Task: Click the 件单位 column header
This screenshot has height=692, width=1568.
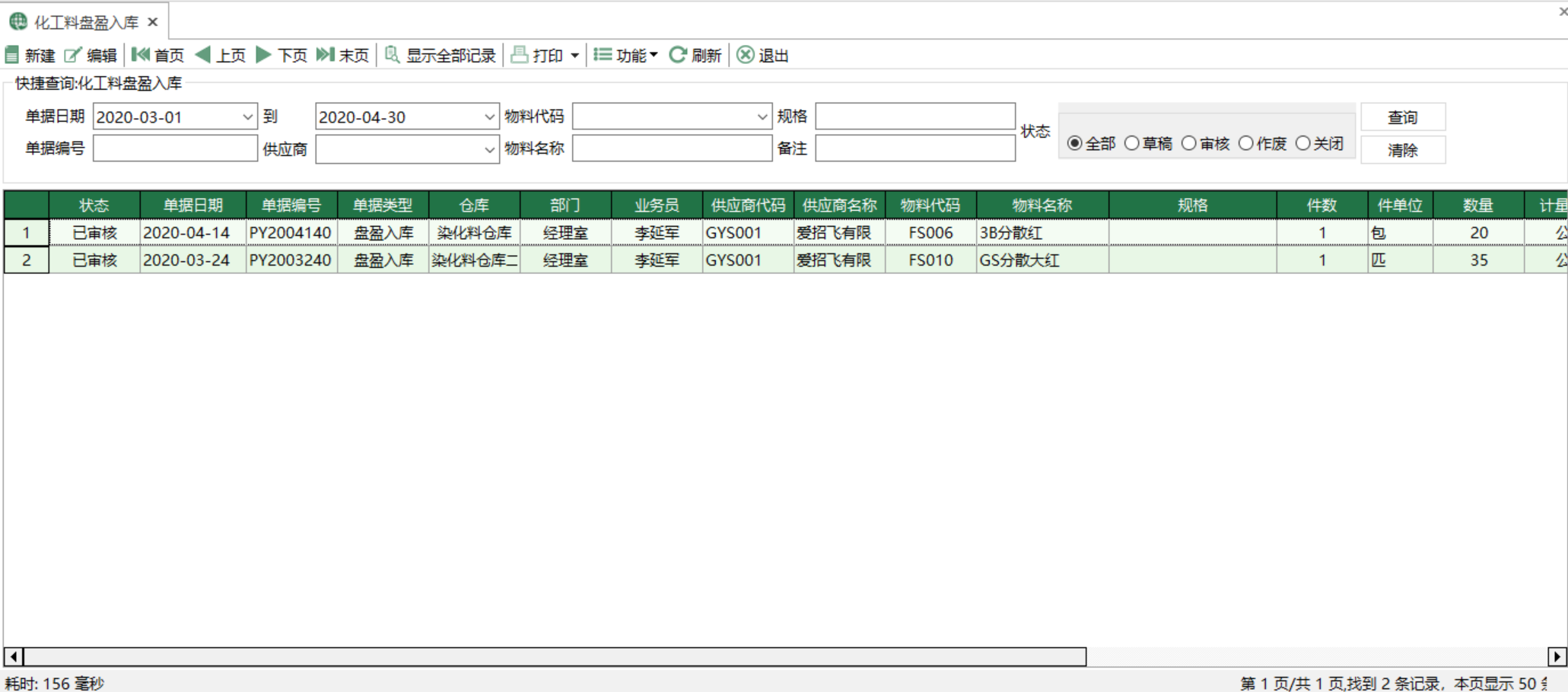Action: [x=1401, y=206]
